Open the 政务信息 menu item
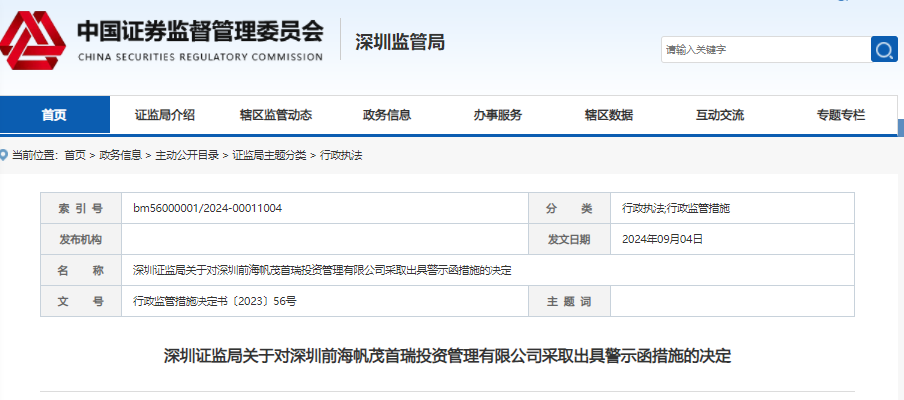The width and height of the screenshot is (904, 400). [x=387, y=115]
